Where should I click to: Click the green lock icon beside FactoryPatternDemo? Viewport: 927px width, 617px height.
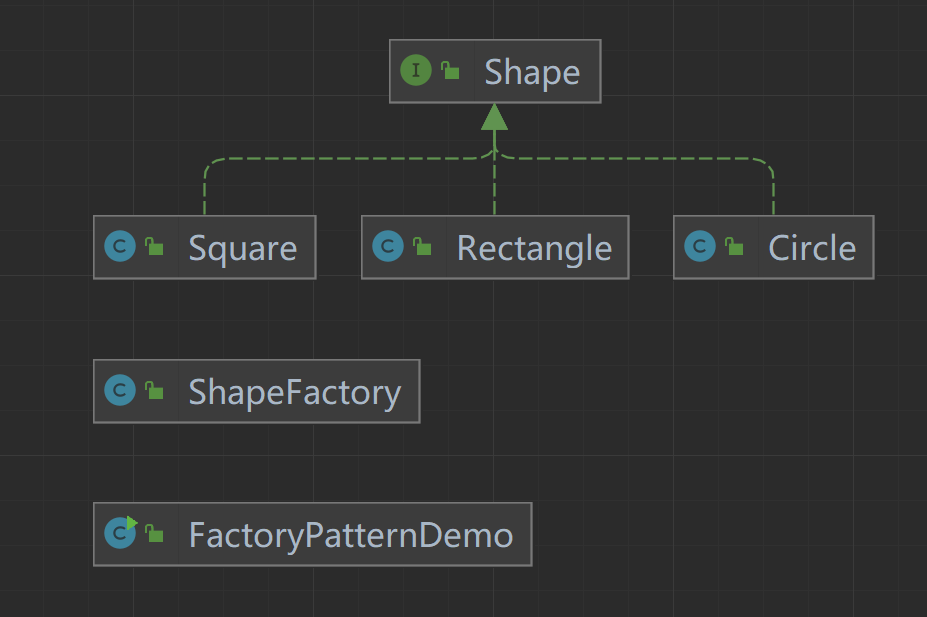pos(154,535)
